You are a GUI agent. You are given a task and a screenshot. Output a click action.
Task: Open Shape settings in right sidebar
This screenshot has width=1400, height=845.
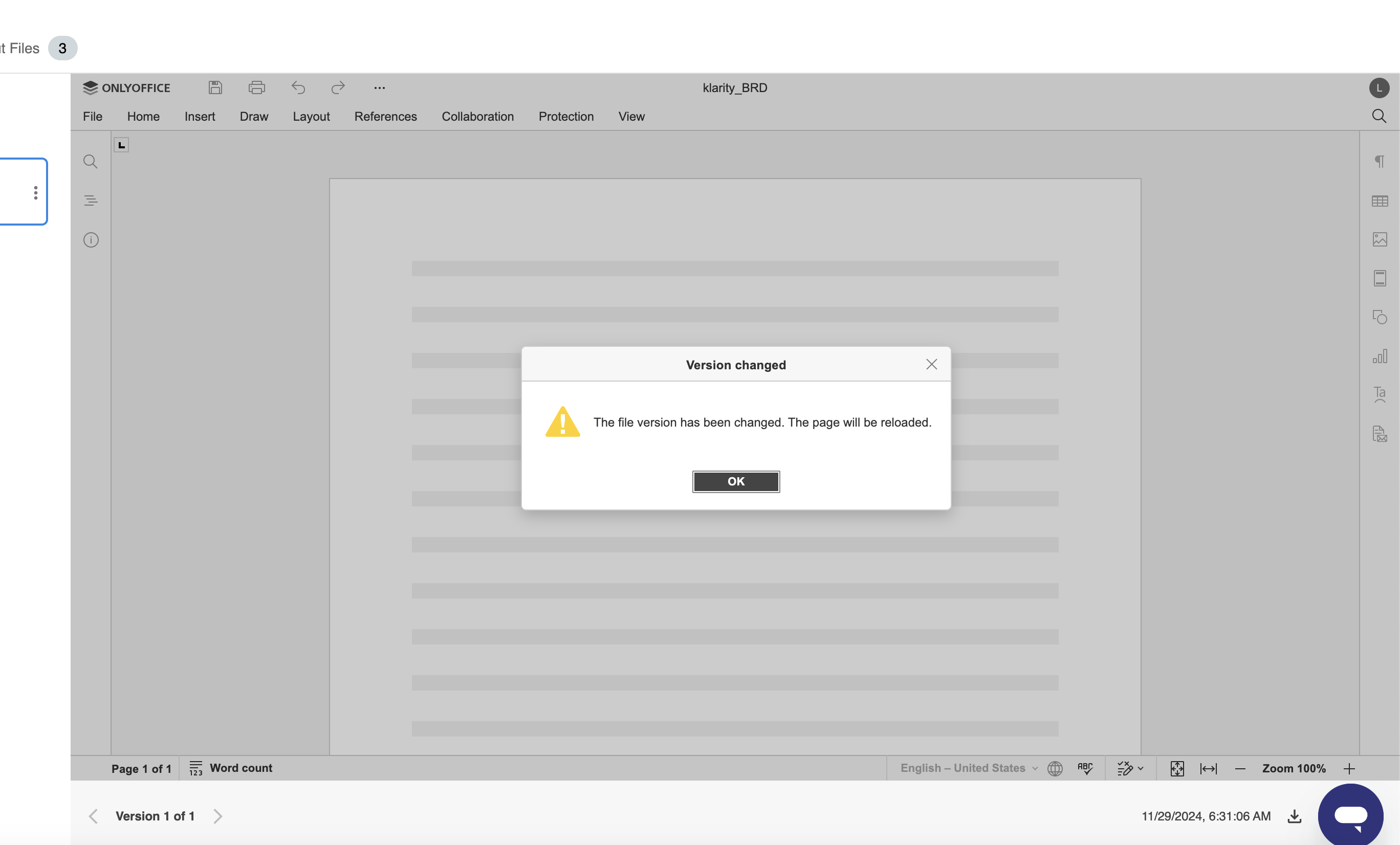coord(1380,317)
